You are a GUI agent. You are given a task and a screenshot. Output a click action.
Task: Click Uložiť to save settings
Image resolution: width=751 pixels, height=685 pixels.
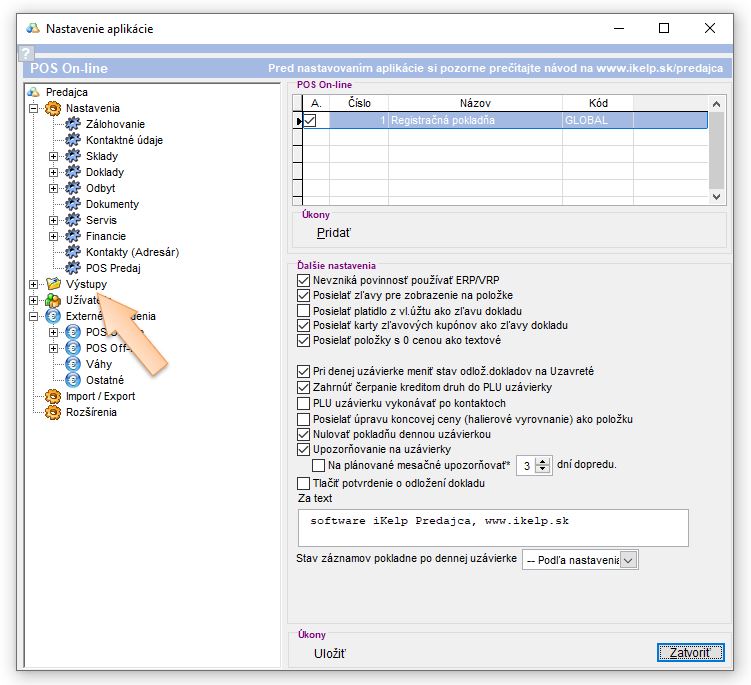click(x=331, y=654)
